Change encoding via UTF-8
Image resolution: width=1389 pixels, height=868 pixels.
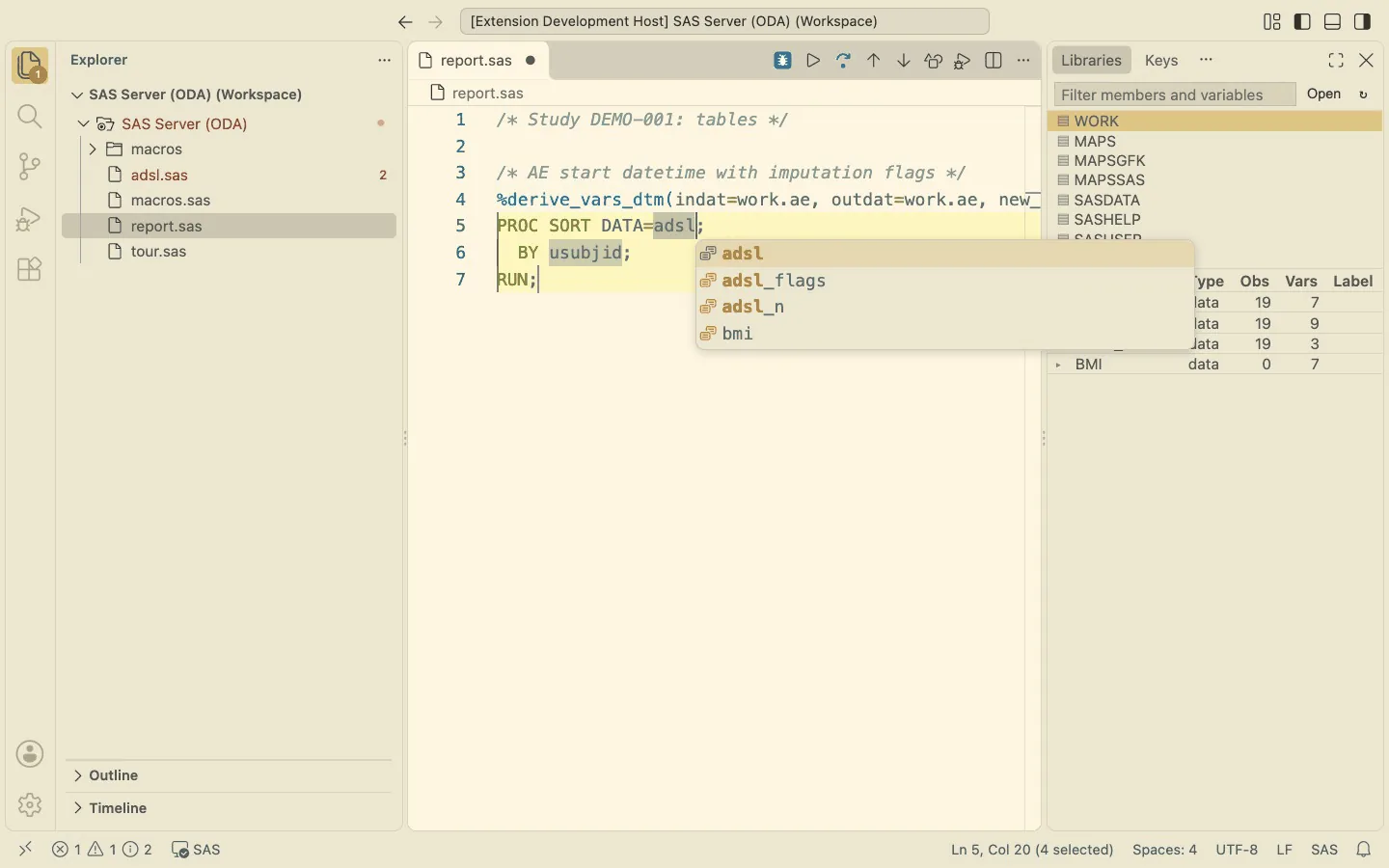[1238, 850]
